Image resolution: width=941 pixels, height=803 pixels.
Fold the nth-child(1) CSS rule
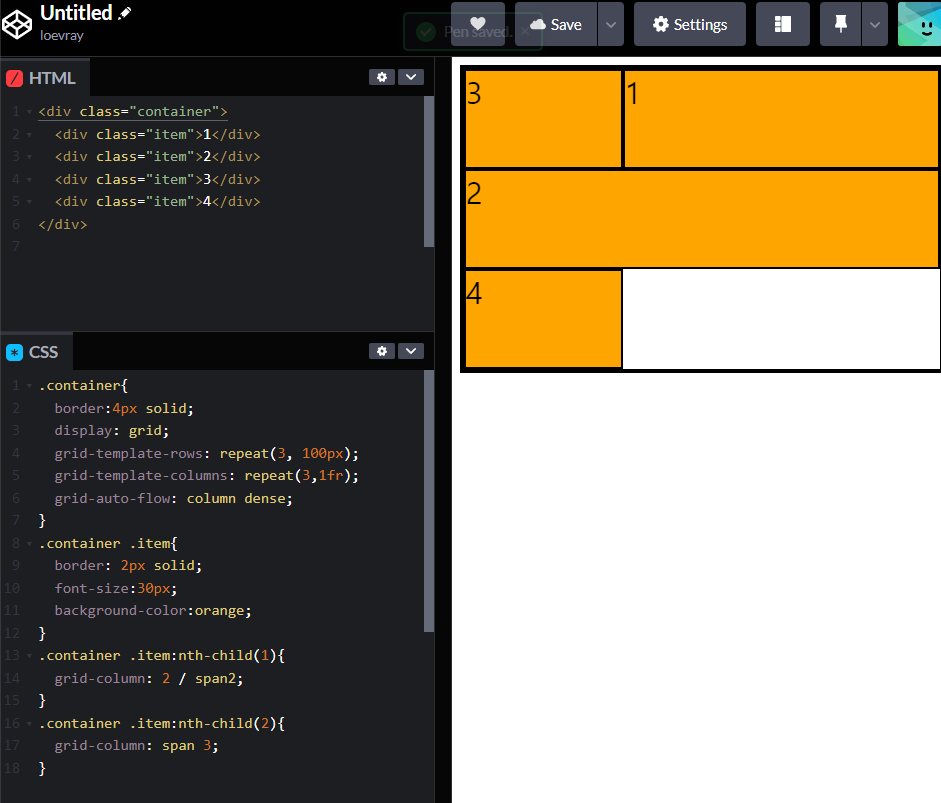(29, 655)
